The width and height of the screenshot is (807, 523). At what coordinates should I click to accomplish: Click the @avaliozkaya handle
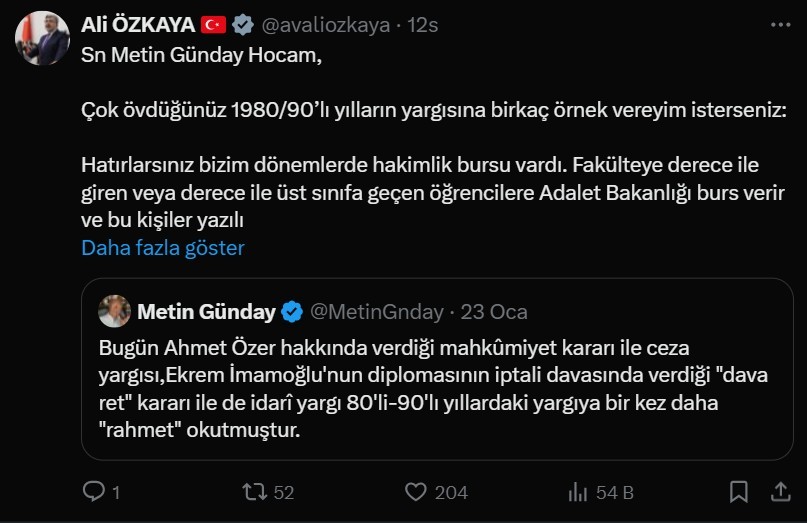pyautogui.click(x=326, y=25)
